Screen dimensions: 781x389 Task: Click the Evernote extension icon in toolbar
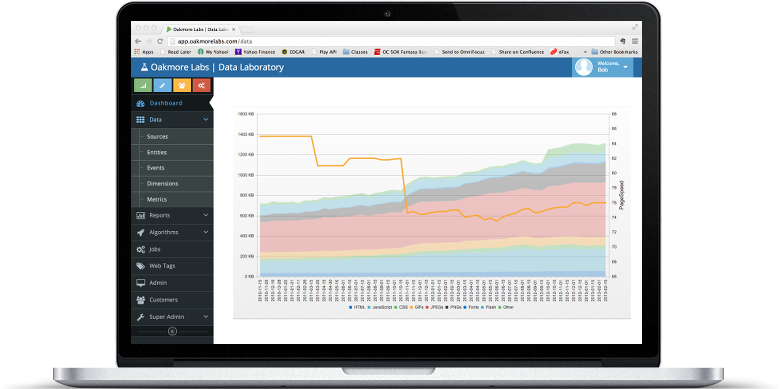(622, 41)
